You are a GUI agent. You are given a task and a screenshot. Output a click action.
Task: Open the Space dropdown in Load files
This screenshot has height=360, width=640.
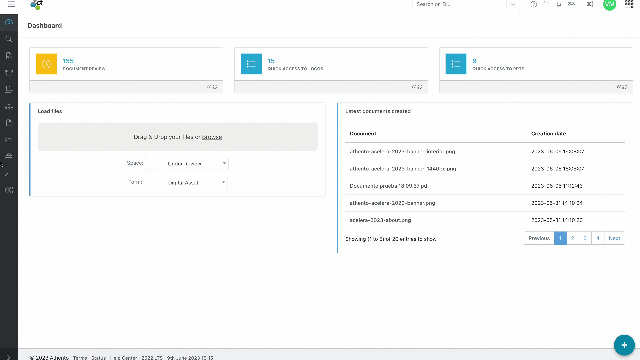[187, 163]
